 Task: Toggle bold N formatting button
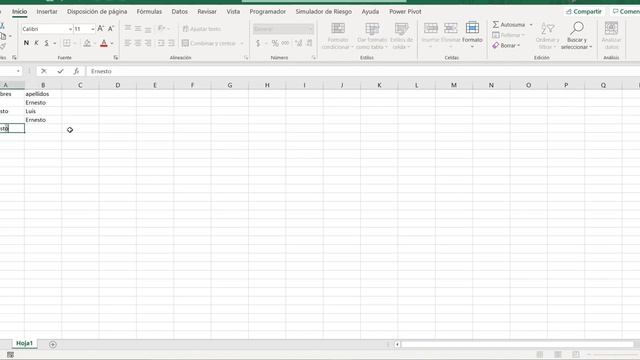tap(27, 43)
